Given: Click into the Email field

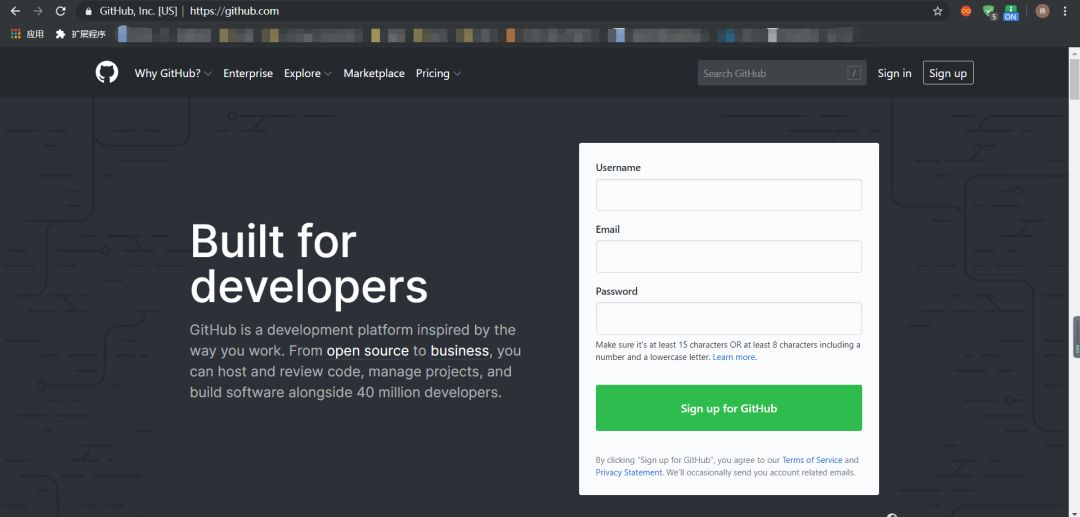Looking at the screenshot, I should pos(729,257).
